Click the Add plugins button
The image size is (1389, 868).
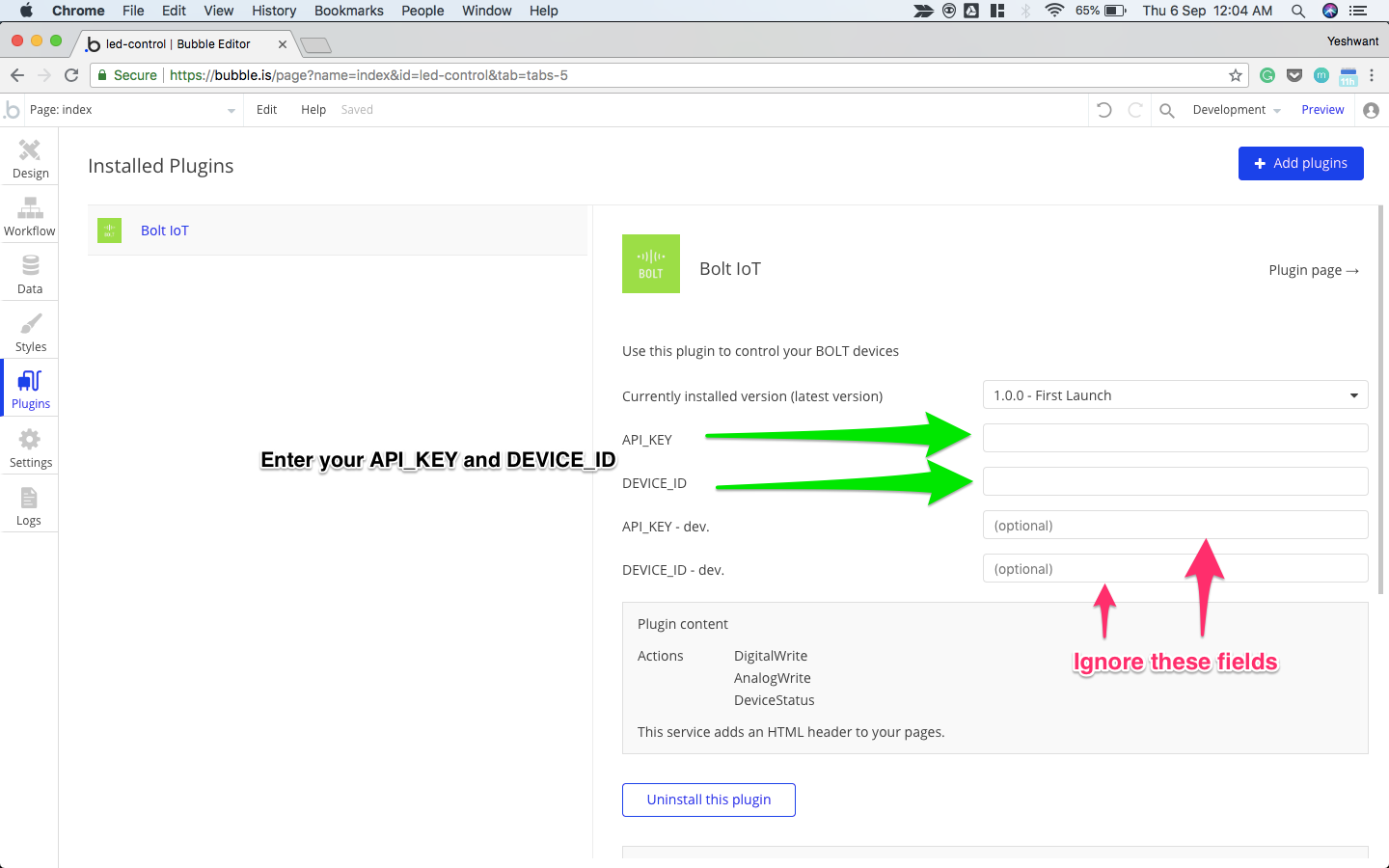point(1300,163)
